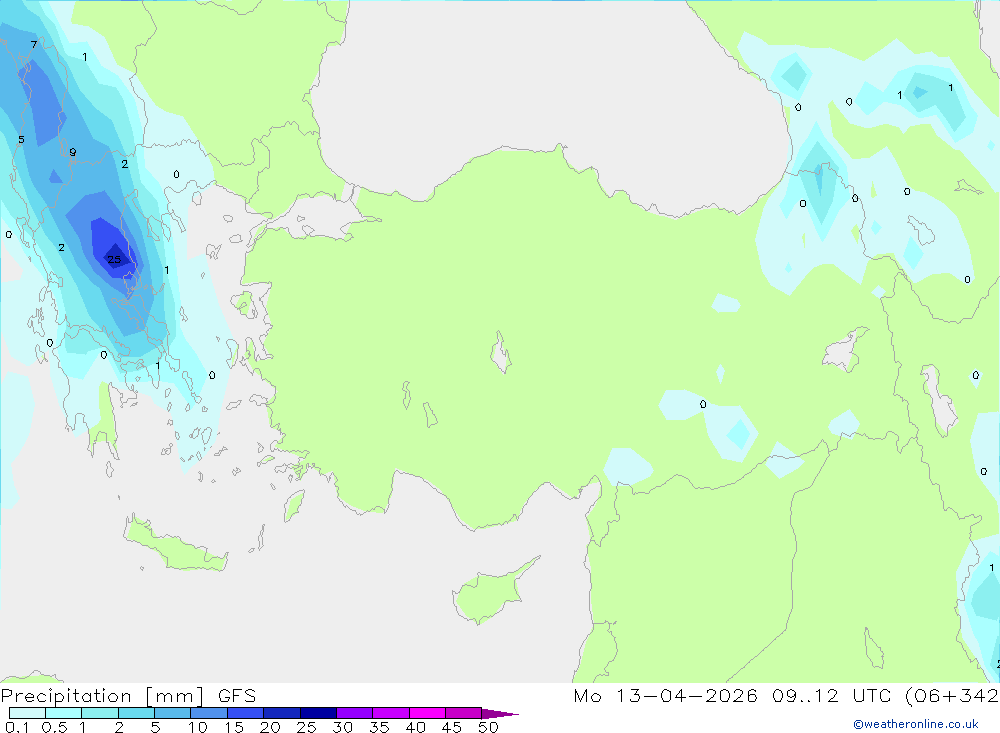Select the 2–5 mm legend color swatch
The image size is (1000, 733).
(x=136, y=713)
